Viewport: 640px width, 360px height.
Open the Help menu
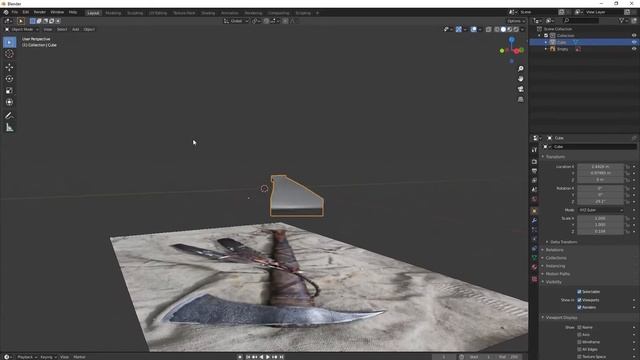pos(73,12)
